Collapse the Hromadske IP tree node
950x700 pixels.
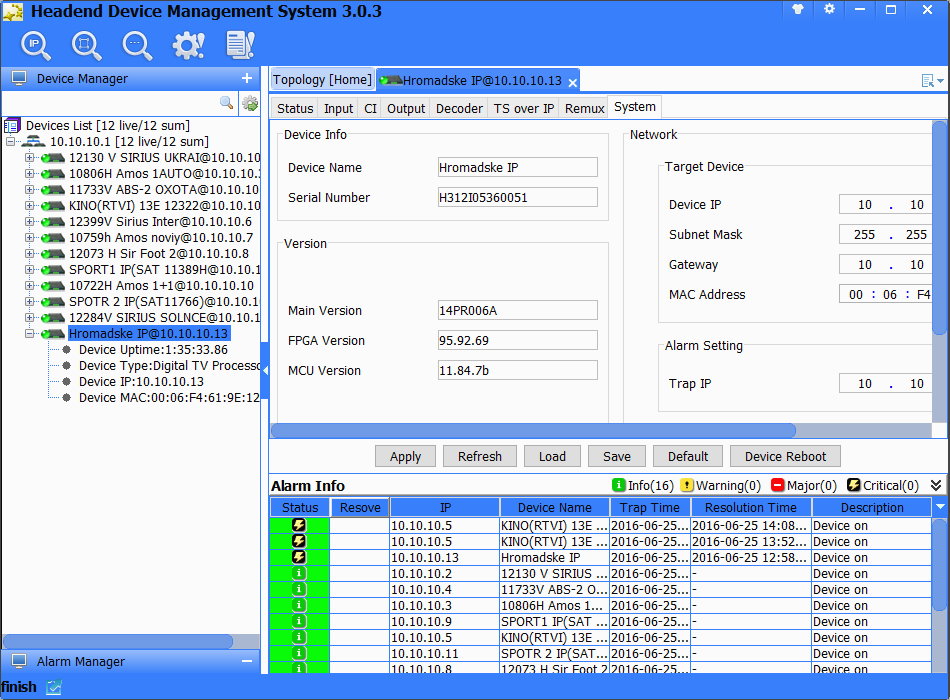click(x=29, y=333)
